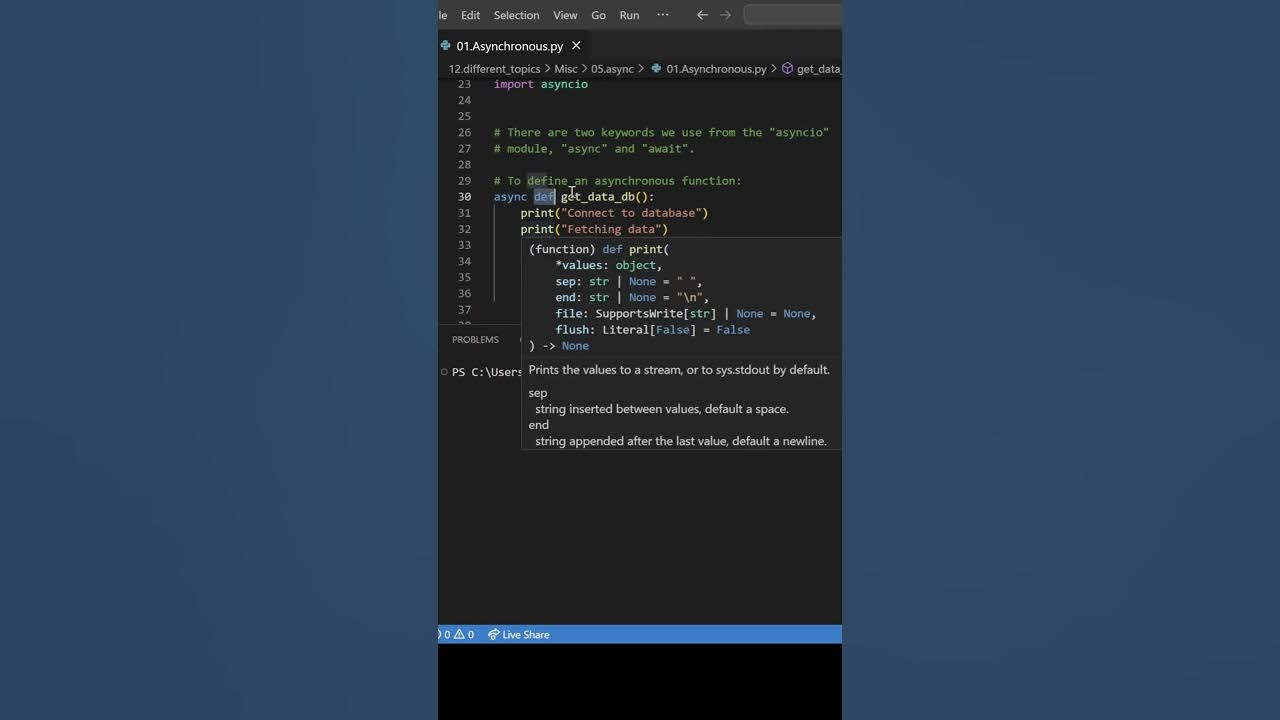Click comment 'module, "async" and "await"'
The image size is (1280, 720).
[594, 149]
